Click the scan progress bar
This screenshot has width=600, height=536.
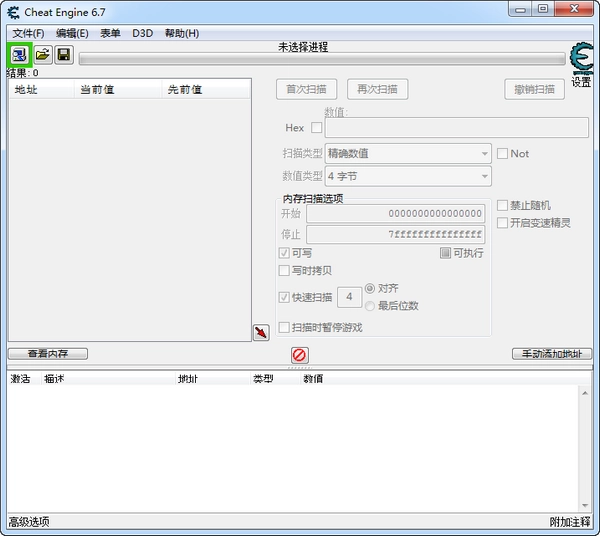320,60
